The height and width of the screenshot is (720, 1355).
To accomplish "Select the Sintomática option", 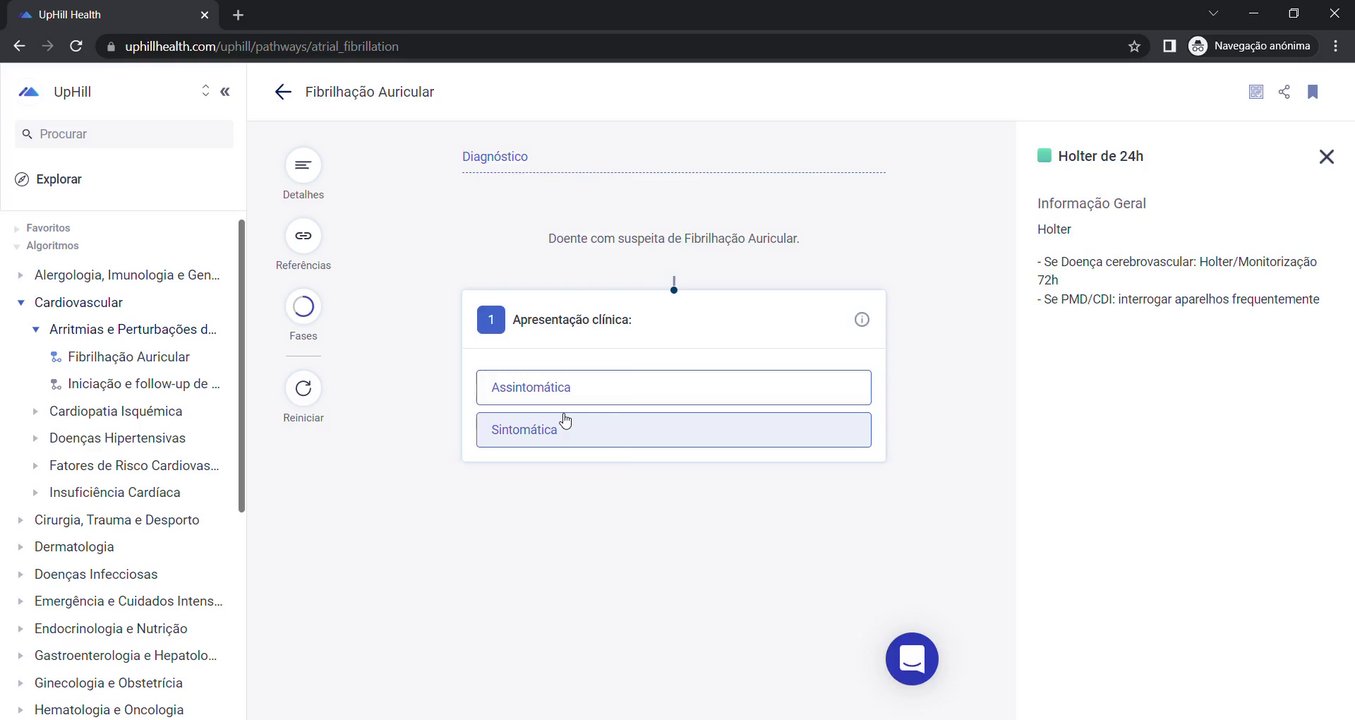I will [x=673, y=430].
